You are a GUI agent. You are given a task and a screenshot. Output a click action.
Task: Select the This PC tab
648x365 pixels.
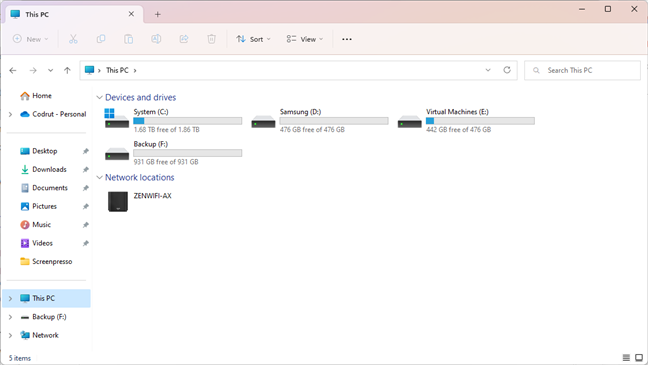74,14
